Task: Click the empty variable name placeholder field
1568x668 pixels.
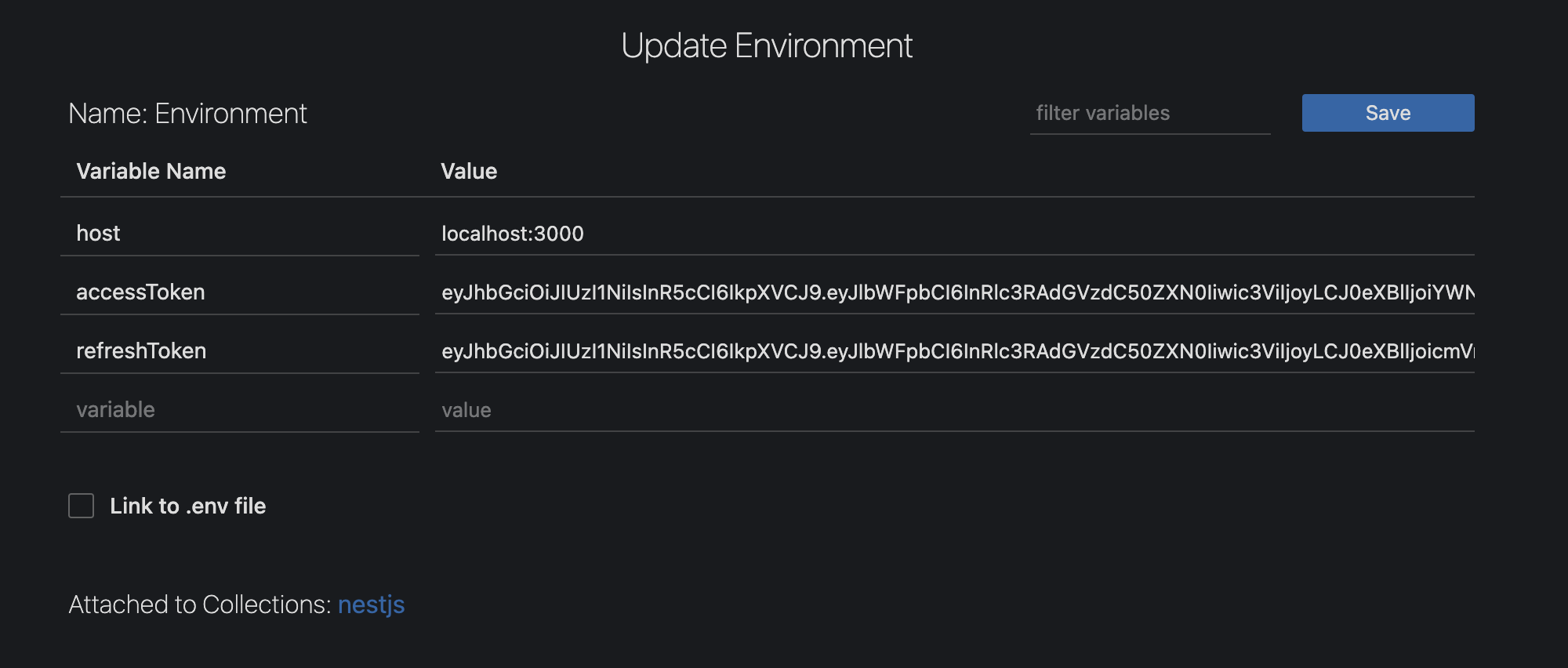Action: [240, 410]
